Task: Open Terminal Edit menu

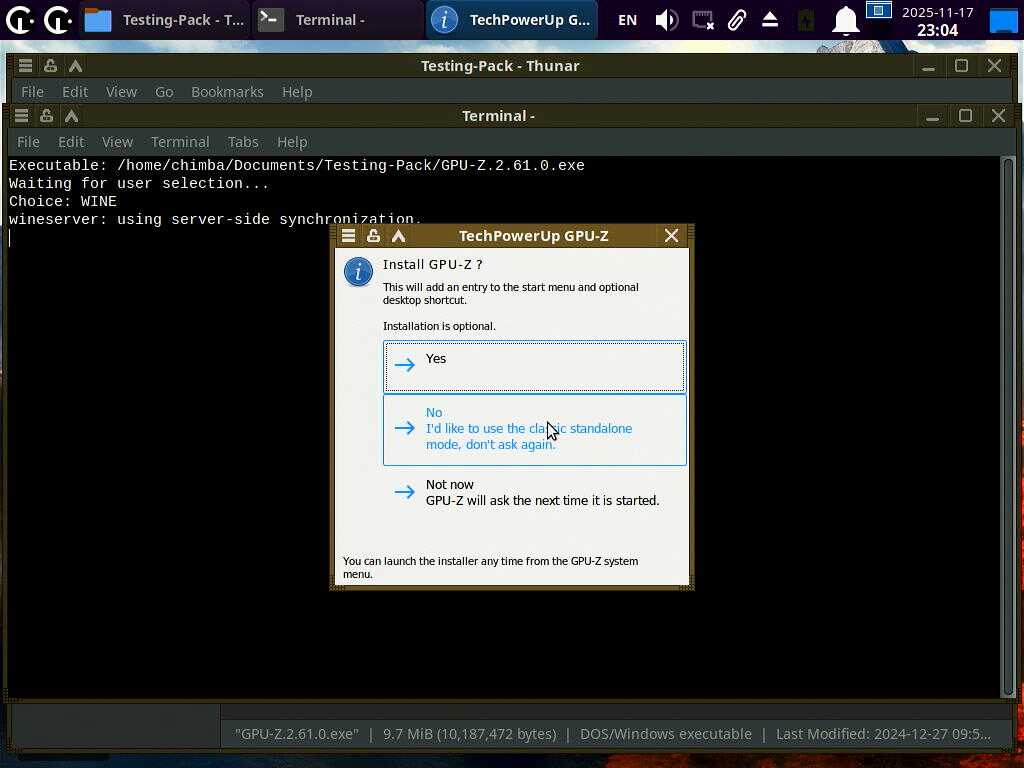Action: (71, 142)
